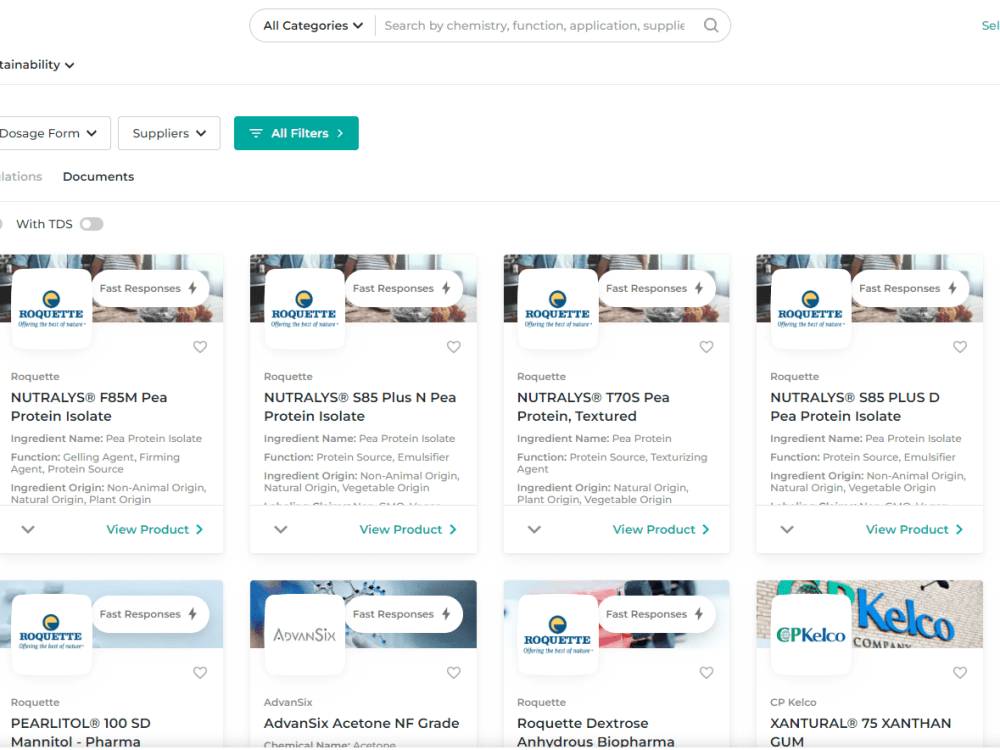View Product for NUTRALYS F85M
The image size is (1000, 750).
tap(155, 529)
